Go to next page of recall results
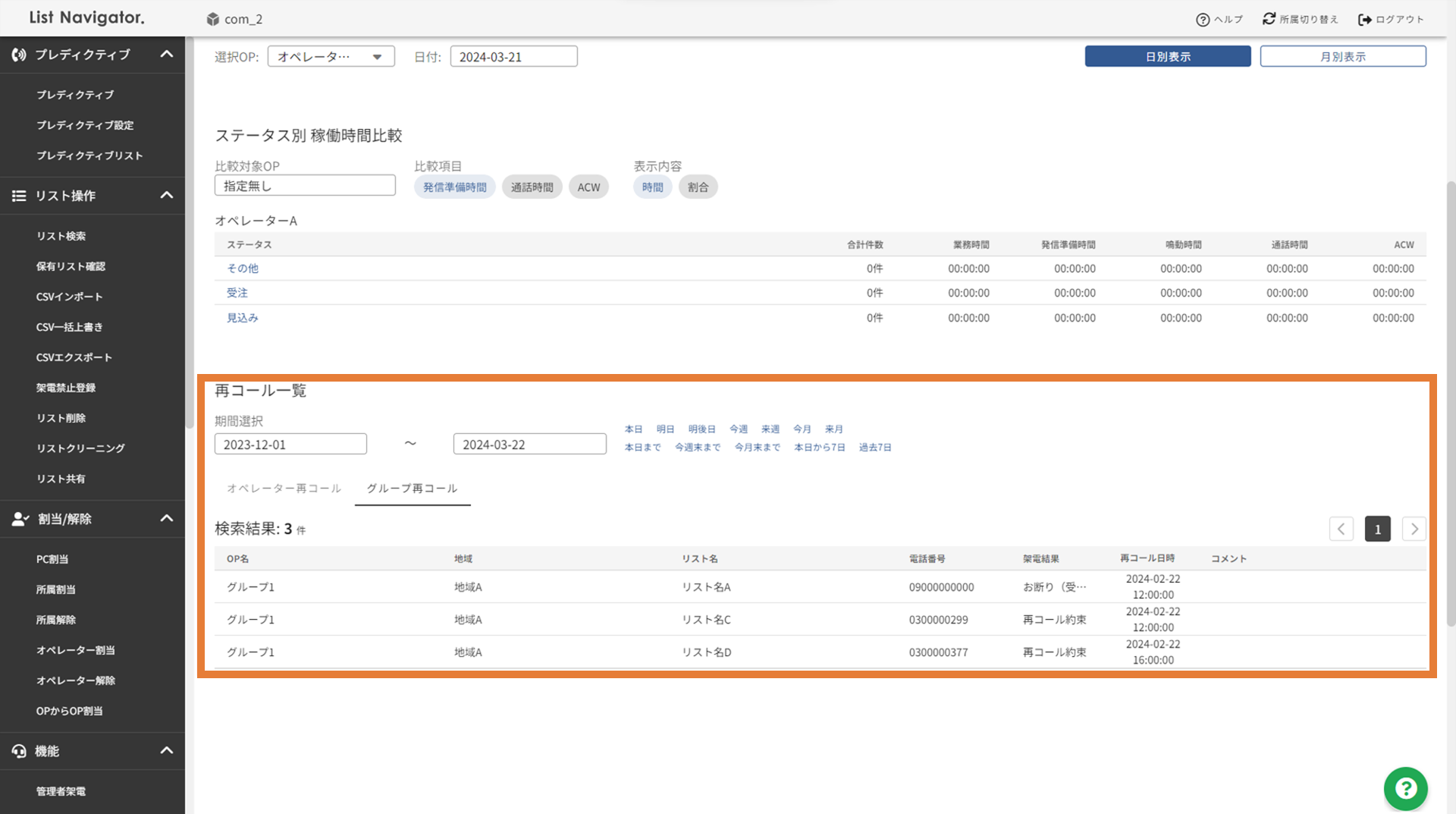 point(1414,529)
